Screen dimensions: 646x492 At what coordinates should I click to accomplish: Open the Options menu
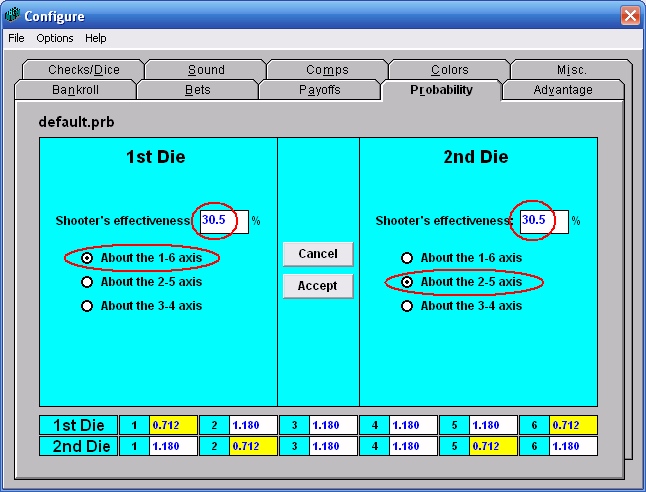55,38
